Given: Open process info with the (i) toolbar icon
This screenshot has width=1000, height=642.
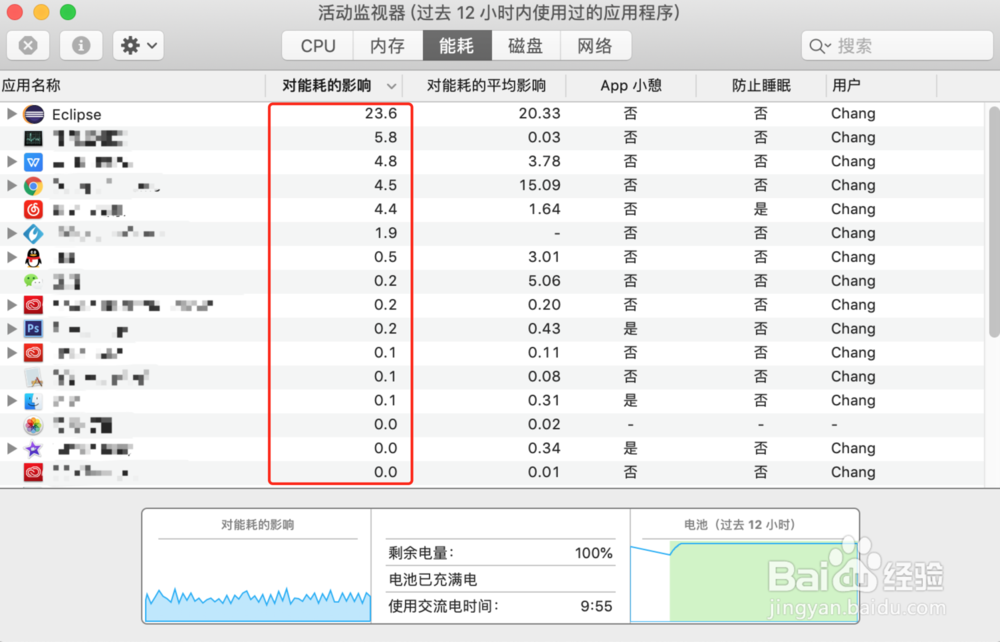Looking at the screenshot, I should (80, 44).
